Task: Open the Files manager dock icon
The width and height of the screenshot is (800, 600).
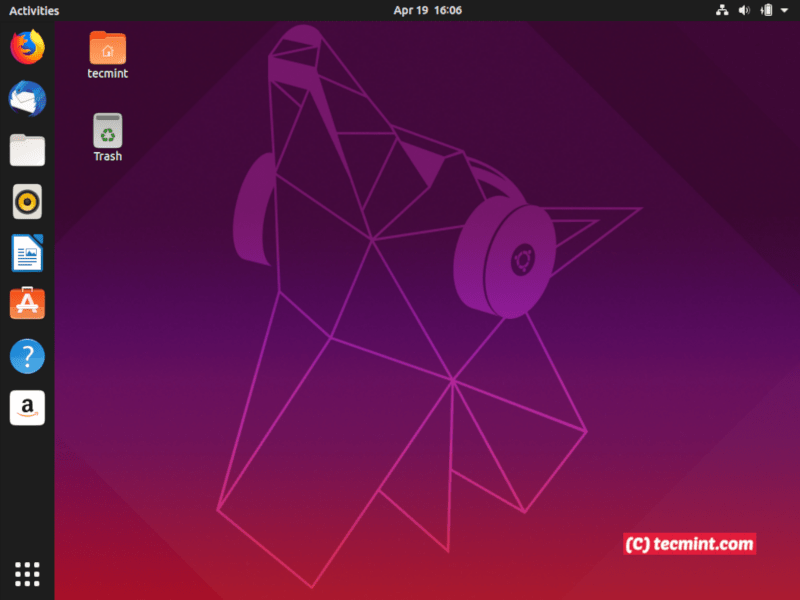Action: [x=28, y=150]
